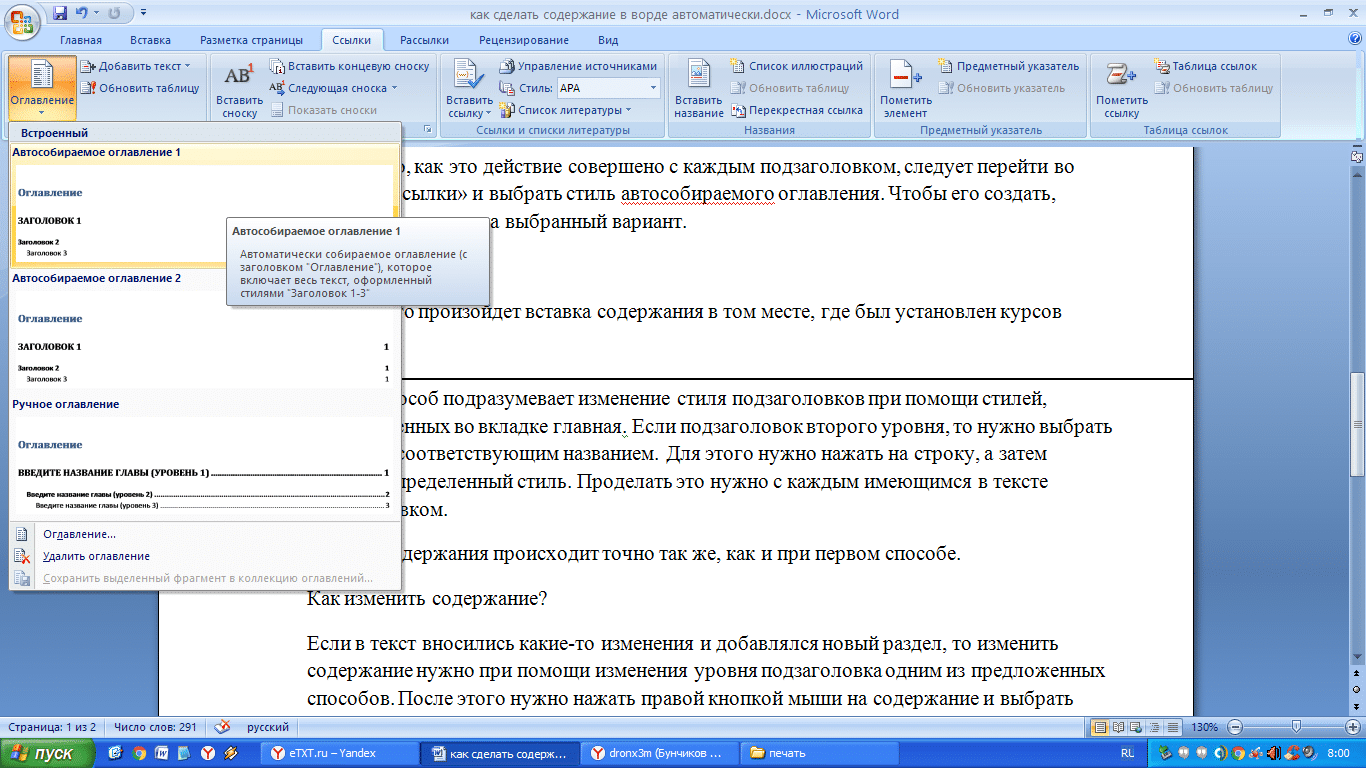Open the Word Help question icon
The image size is (1366, 768).
[x=1353, y=39]
